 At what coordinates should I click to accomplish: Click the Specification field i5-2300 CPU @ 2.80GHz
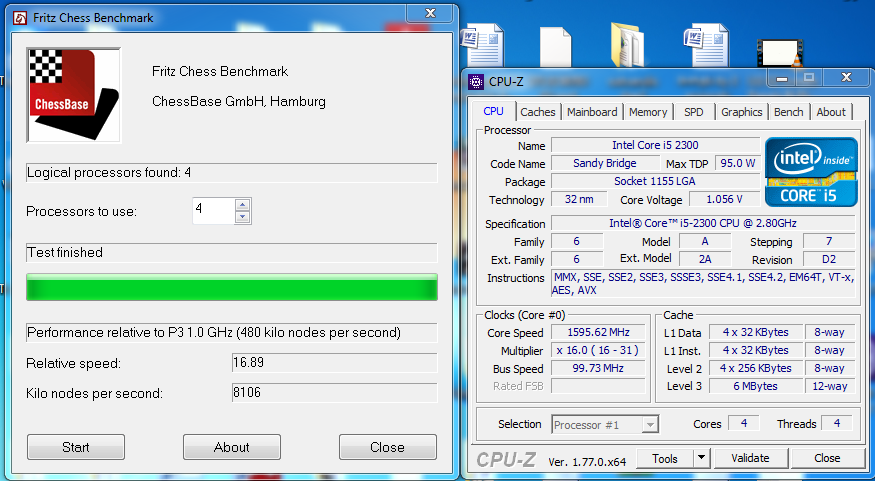coord(703,223)
